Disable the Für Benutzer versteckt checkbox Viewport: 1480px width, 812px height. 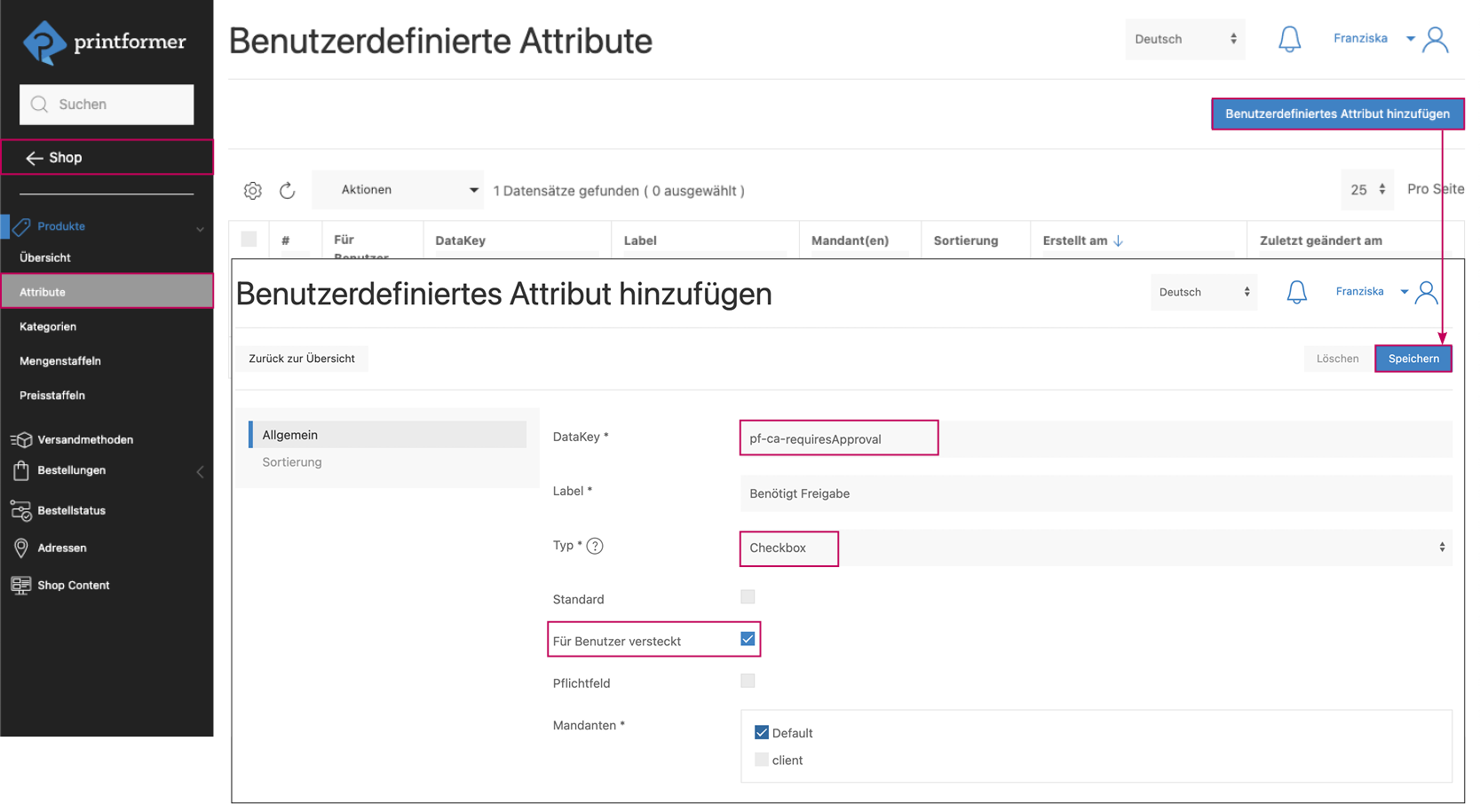(x=748, y=639)
